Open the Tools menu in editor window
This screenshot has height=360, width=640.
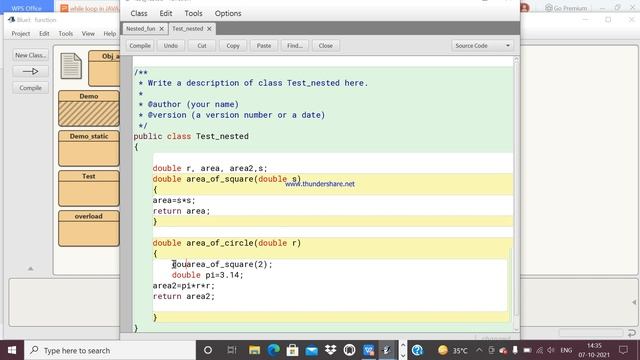[x=193, y=13]
